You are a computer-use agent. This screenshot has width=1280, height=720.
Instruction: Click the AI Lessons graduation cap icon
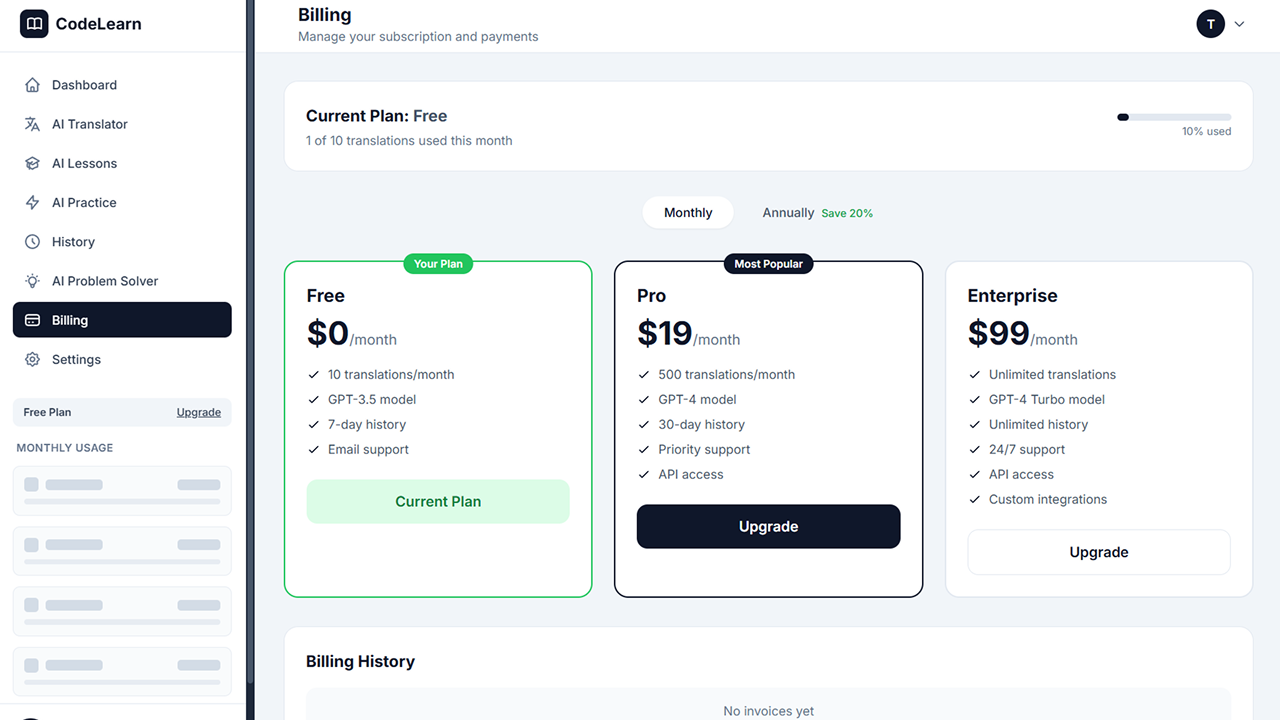pyautogui.click(x=33, y=163)
